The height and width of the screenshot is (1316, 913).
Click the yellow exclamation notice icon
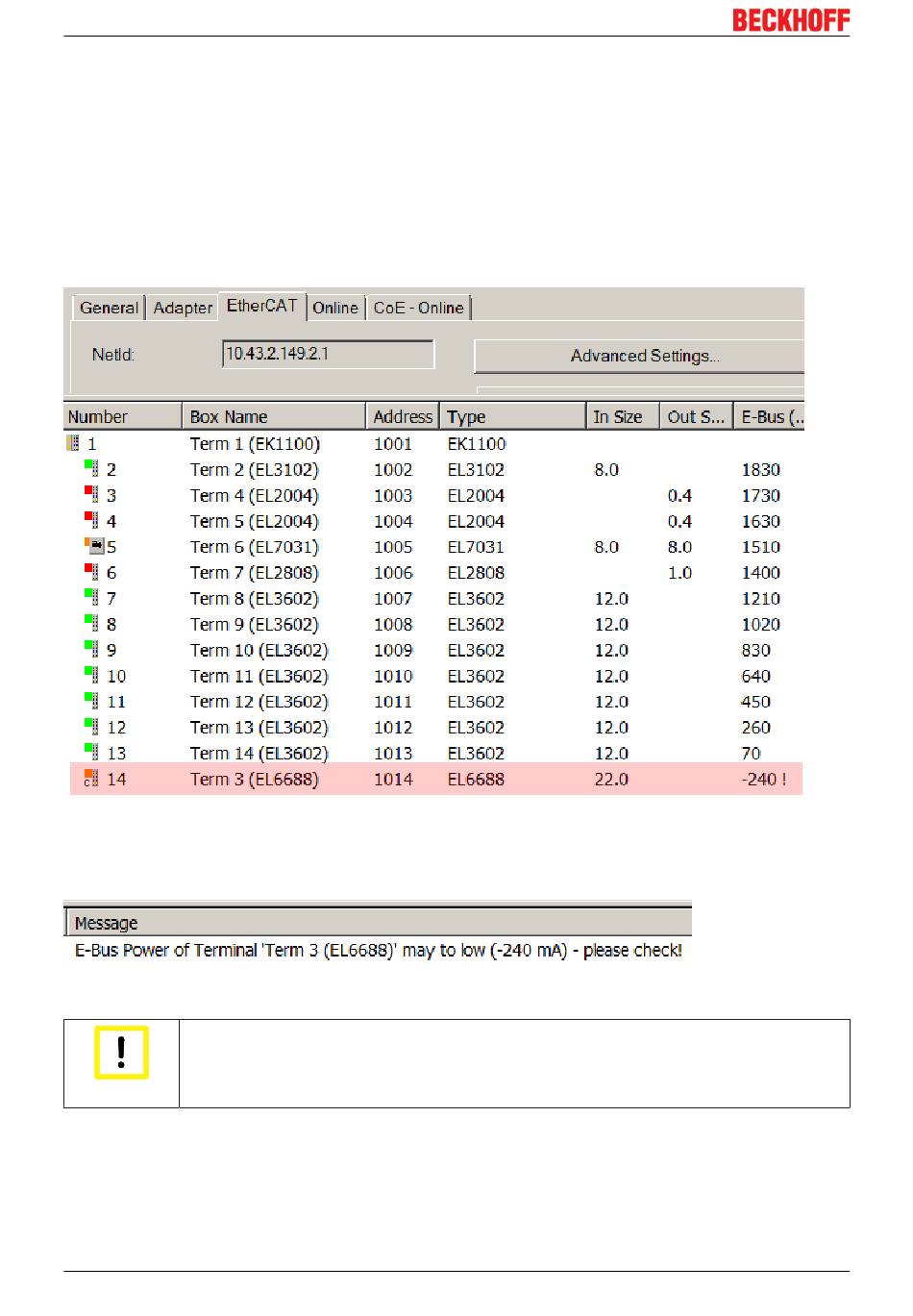point(121,1053)
